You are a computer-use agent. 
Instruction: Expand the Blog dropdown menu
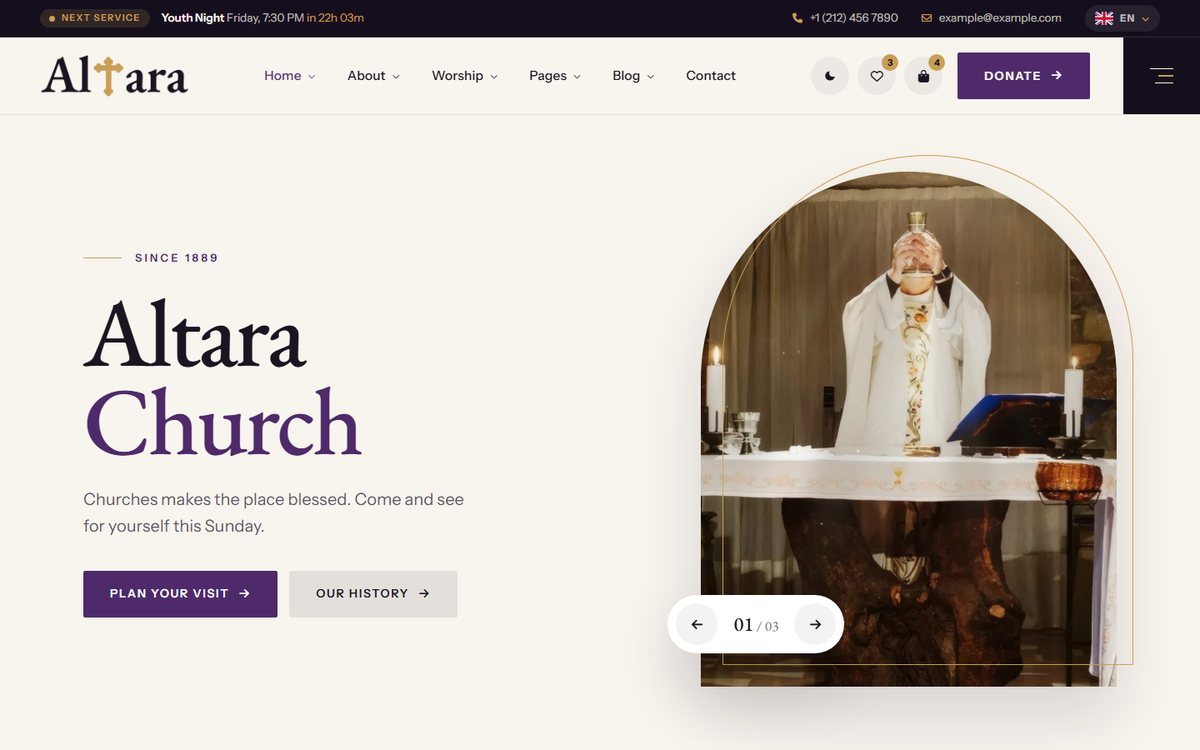click(633, 76)
